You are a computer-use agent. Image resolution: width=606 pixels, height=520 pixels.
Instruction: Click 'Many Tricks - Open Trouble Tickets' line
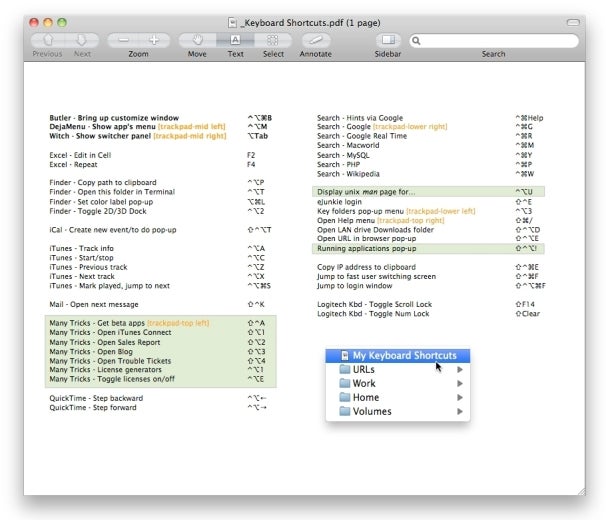pos(110,361)
